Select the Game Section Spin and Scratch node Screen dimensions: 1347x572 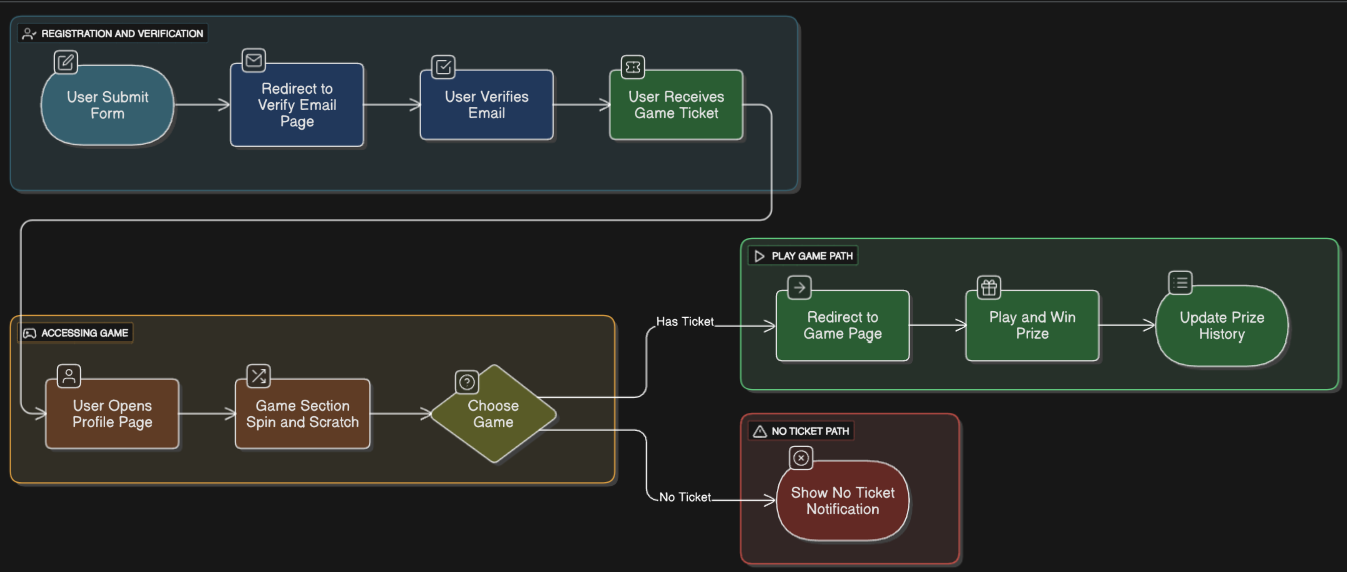coord(303,414)
